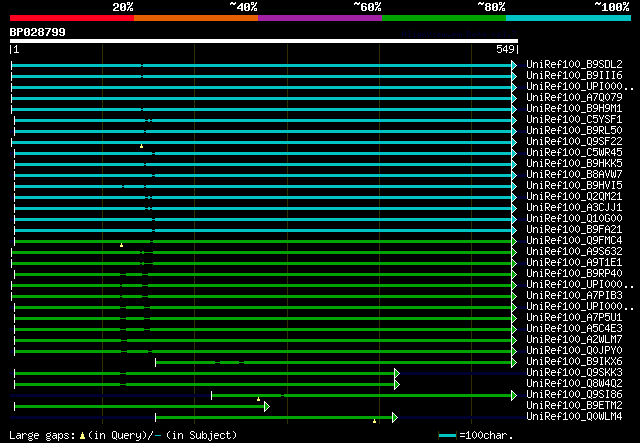Click the green arrowhead ending the Q9SKK3 alignment
Viewport: 640px width, 443px height.
coord(397,373)
